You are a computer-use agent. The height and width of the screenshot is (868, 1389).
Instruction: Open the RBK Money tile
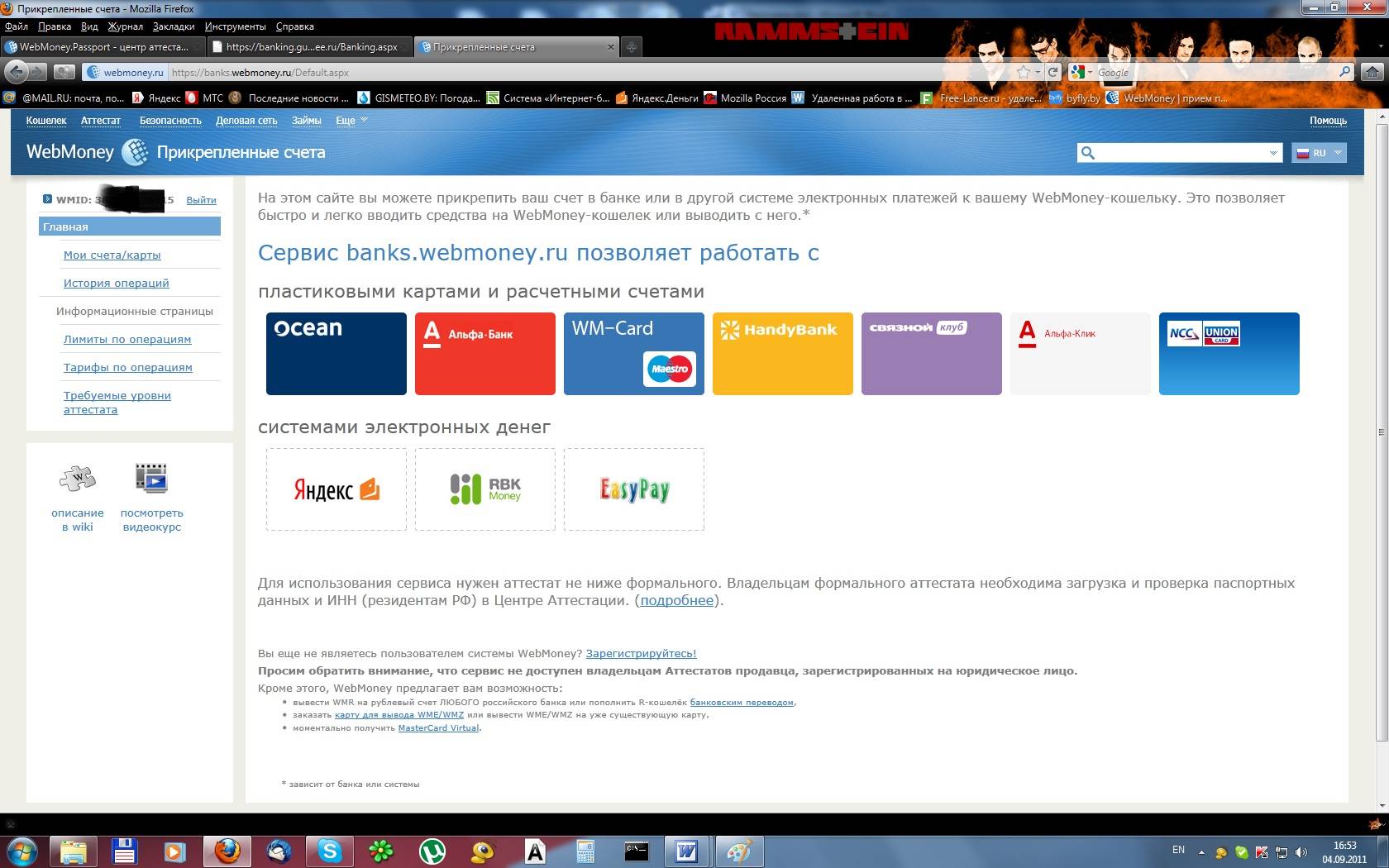(485, 489)
